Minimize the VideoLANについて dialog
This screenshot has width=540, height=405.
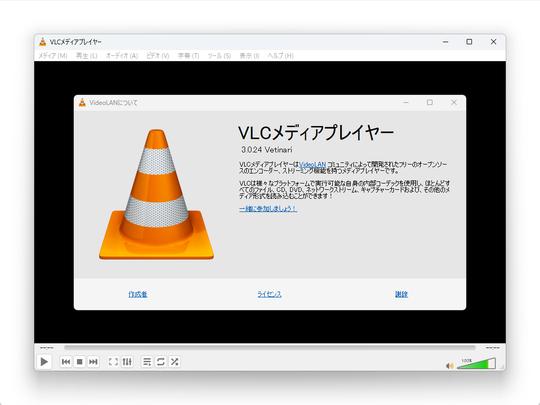pos(406,102)
